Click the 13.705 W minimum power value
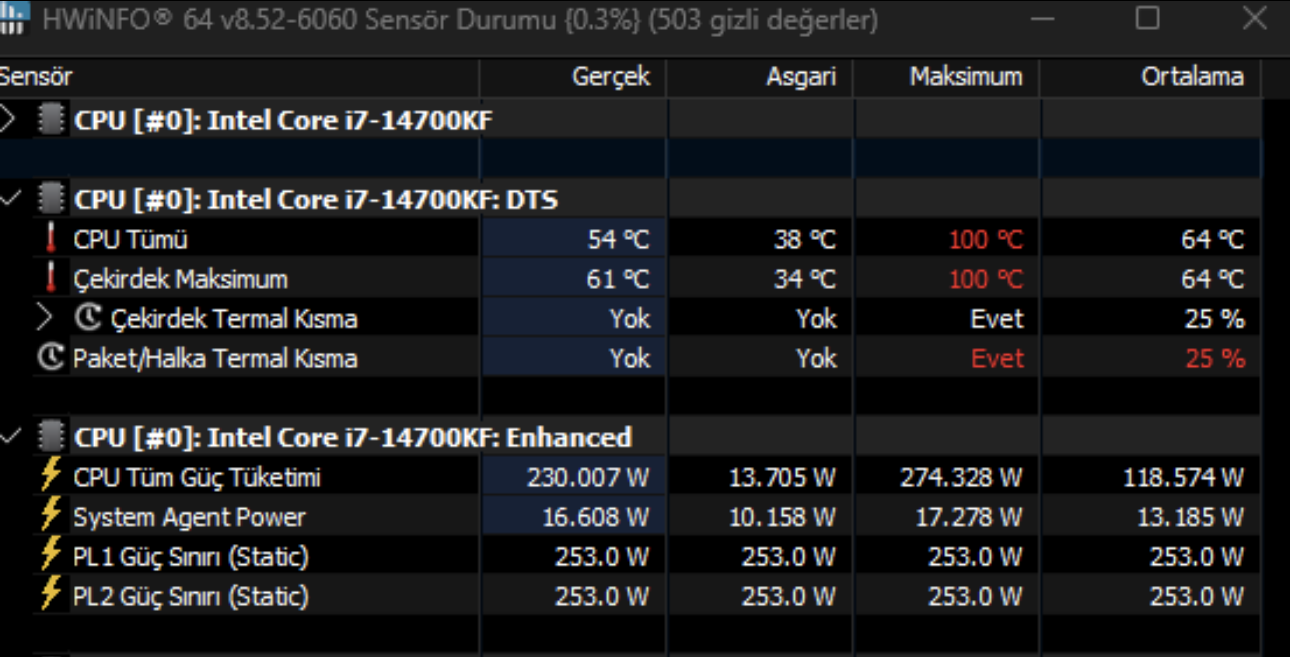 [x=782, y=477]
